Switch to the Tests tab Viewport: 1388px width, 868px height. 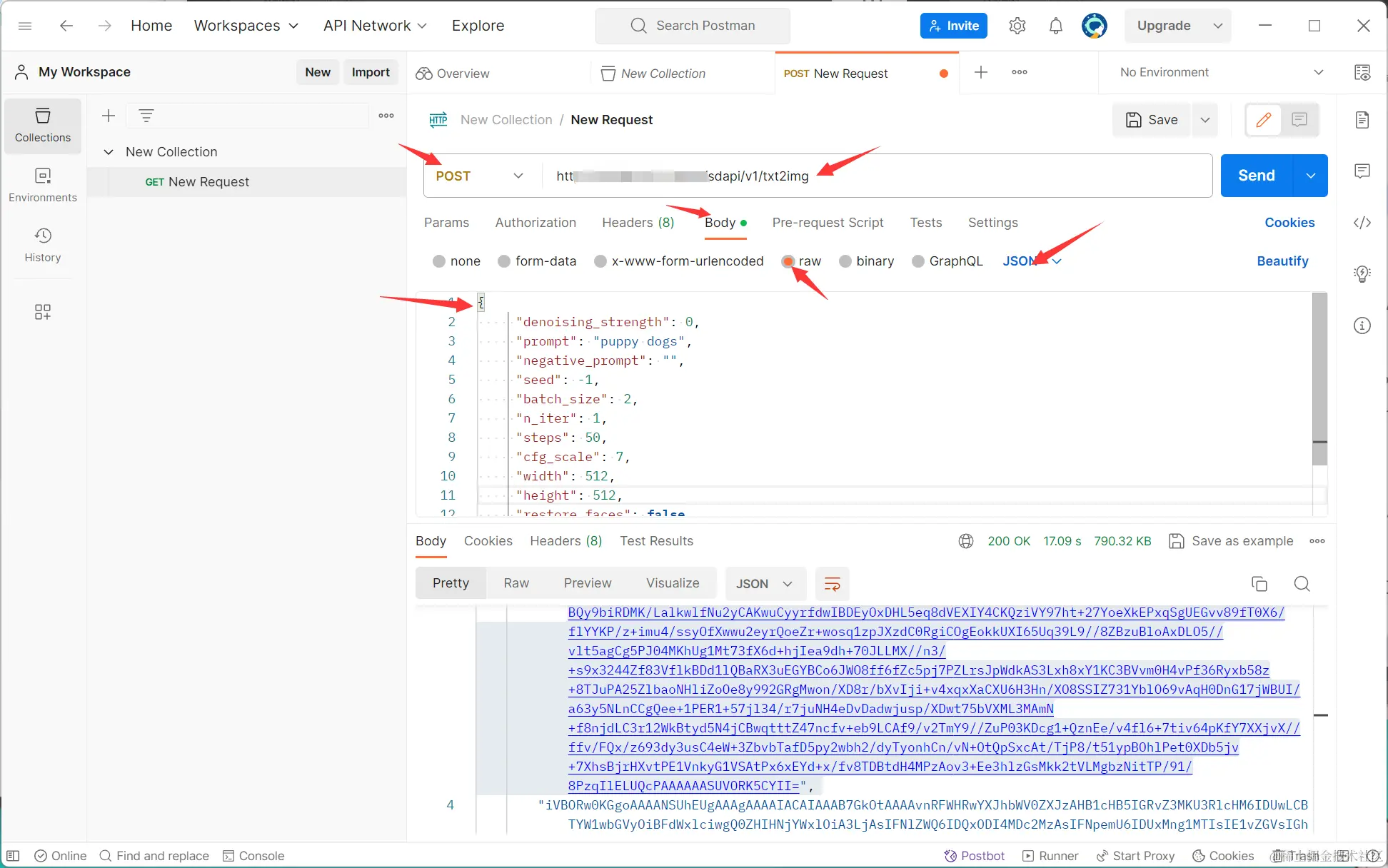point(926,223)
